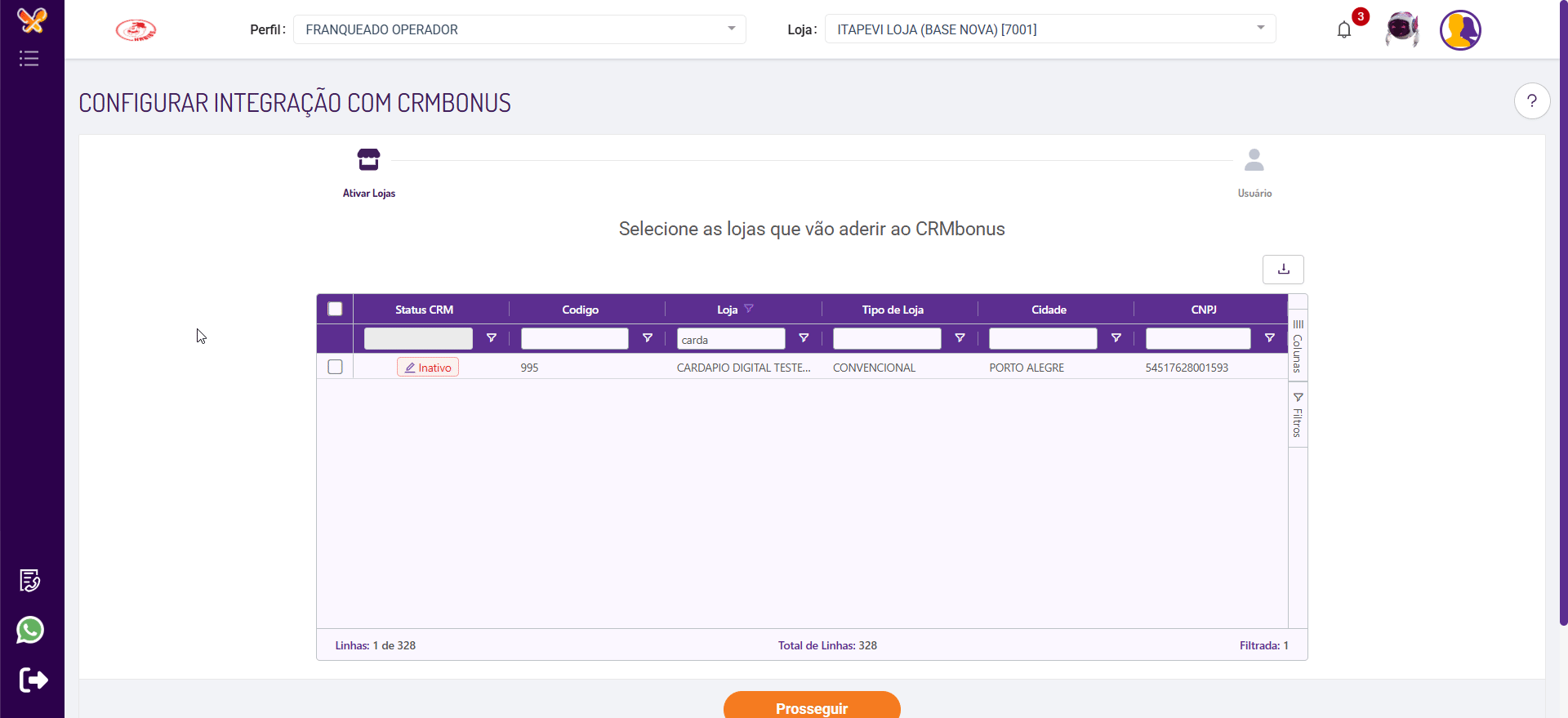The image size is (1568, 718).
Task: Click the Loja filter input containing carda
Action: 731,339
